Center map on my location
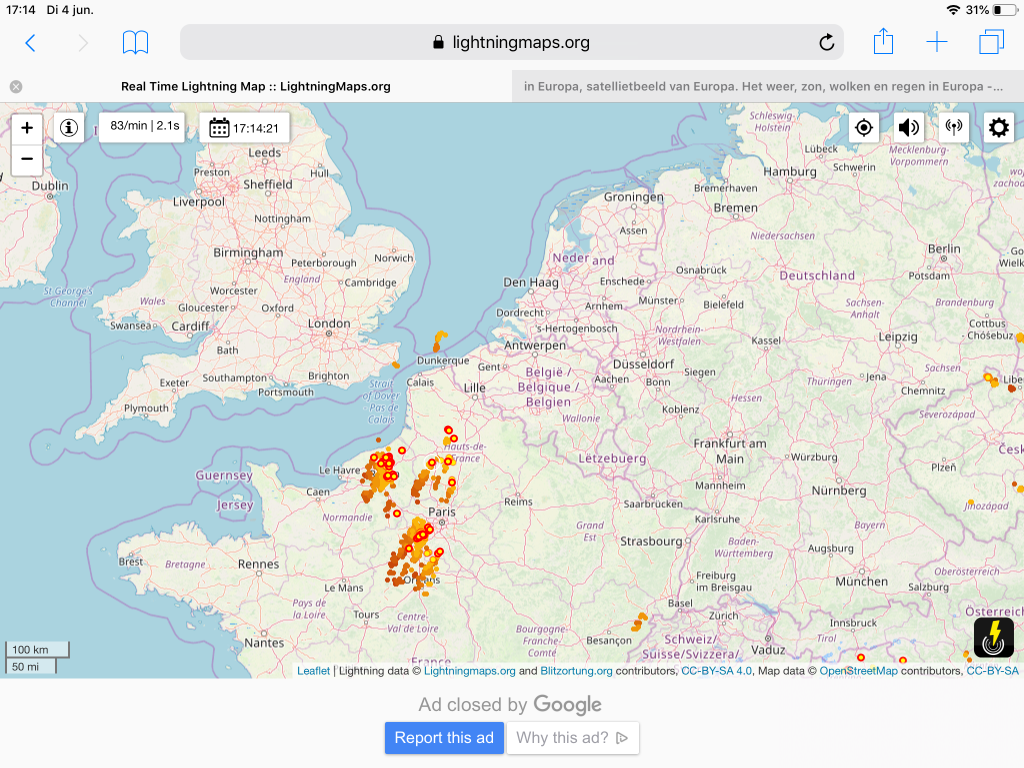 (863, 127)
